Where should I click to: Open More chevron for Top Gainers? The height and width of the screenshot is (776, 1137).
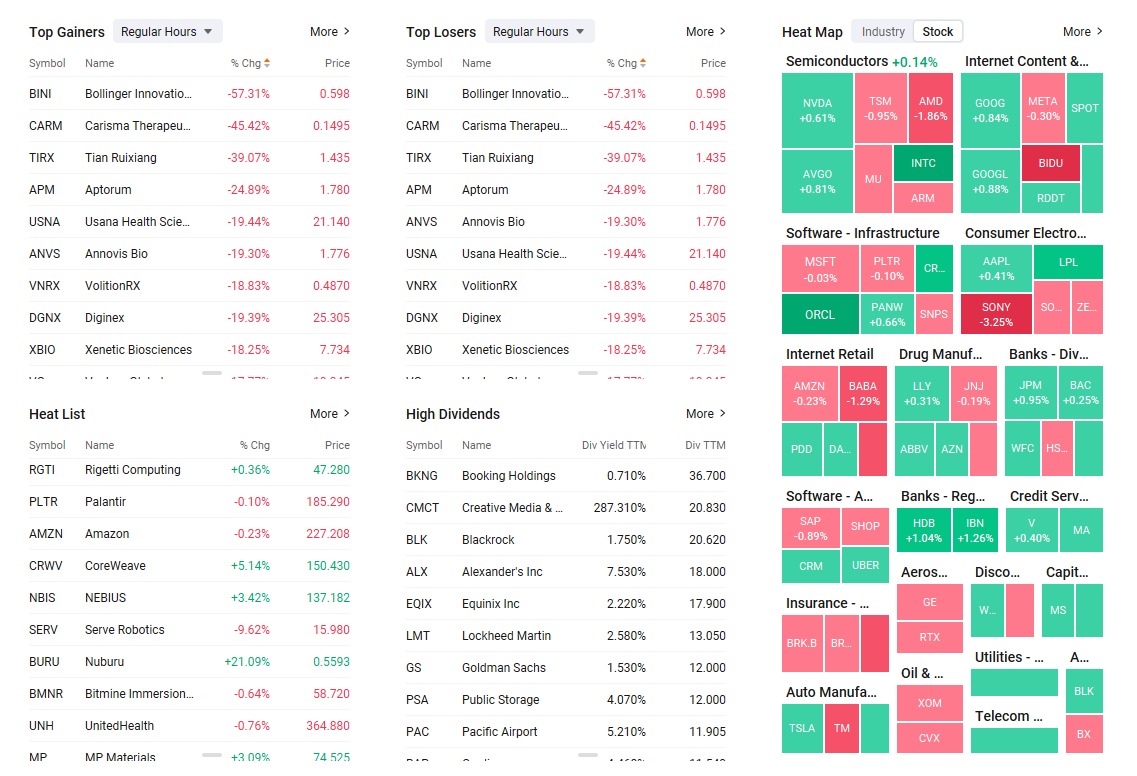[x=346, y=32]
